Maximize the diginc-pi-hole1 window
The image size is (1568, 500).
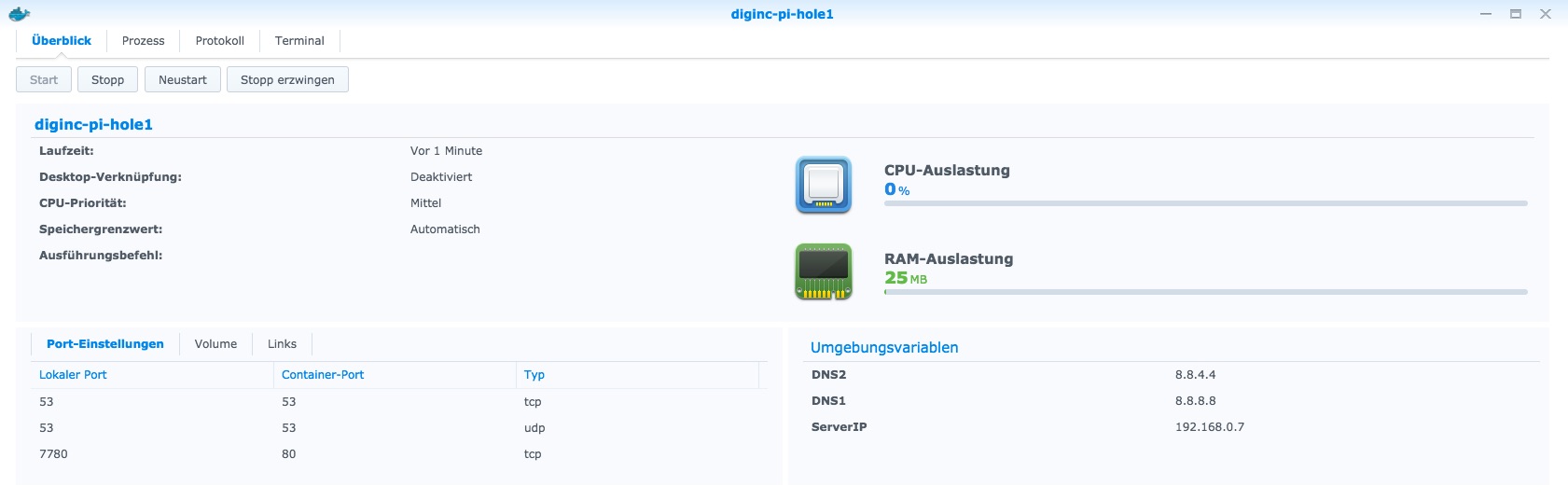1516,14
